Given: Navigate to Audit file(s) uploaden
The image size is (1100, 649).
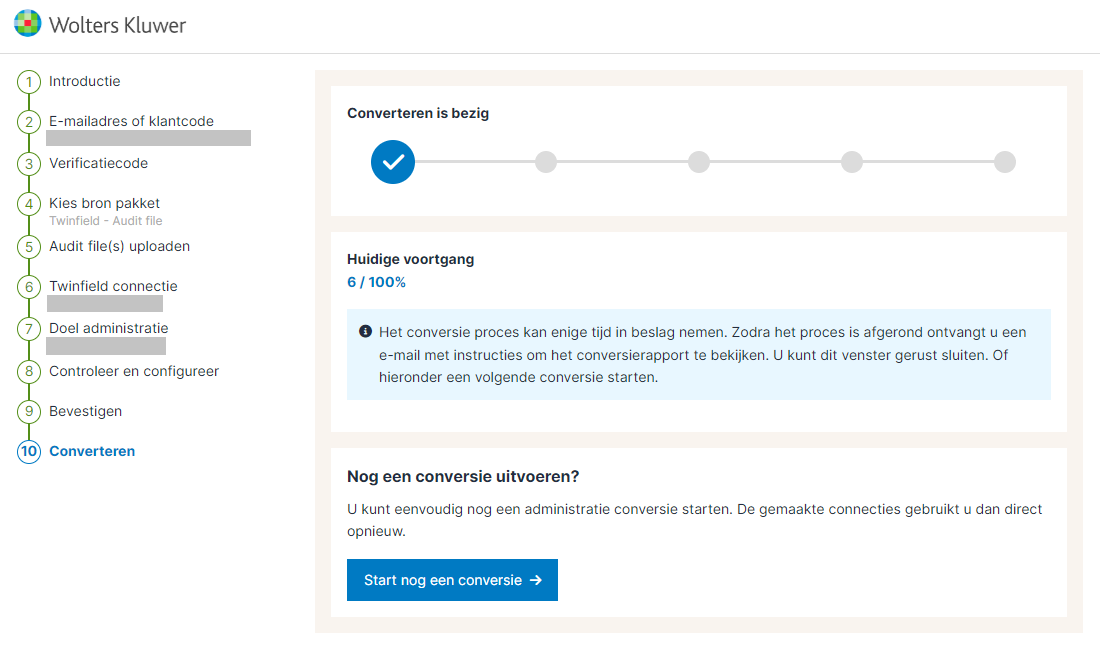Looking at the screenshot, I should (x=119, y=246).
